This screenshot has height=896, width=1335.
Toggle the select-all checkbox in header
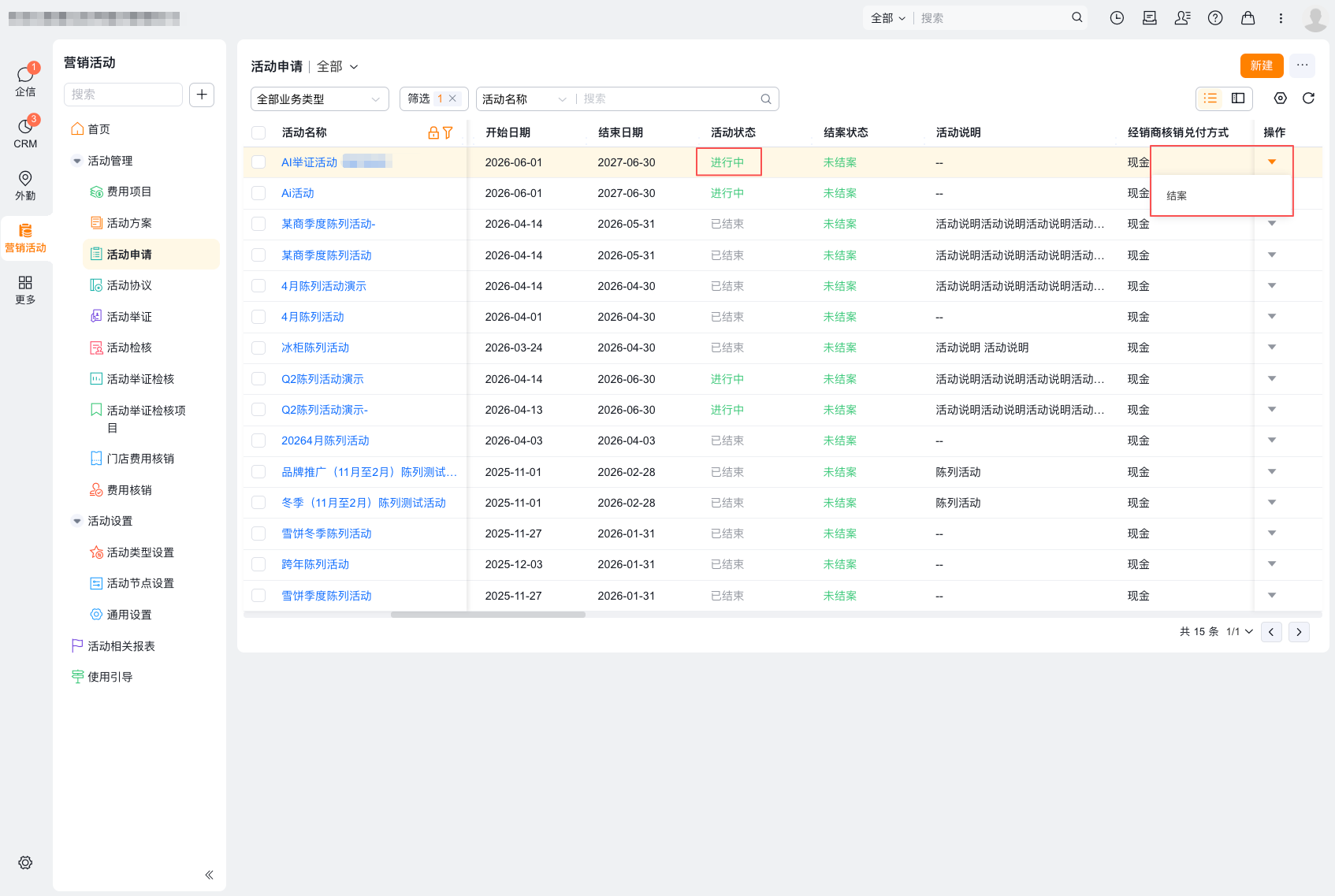point(258,132)
